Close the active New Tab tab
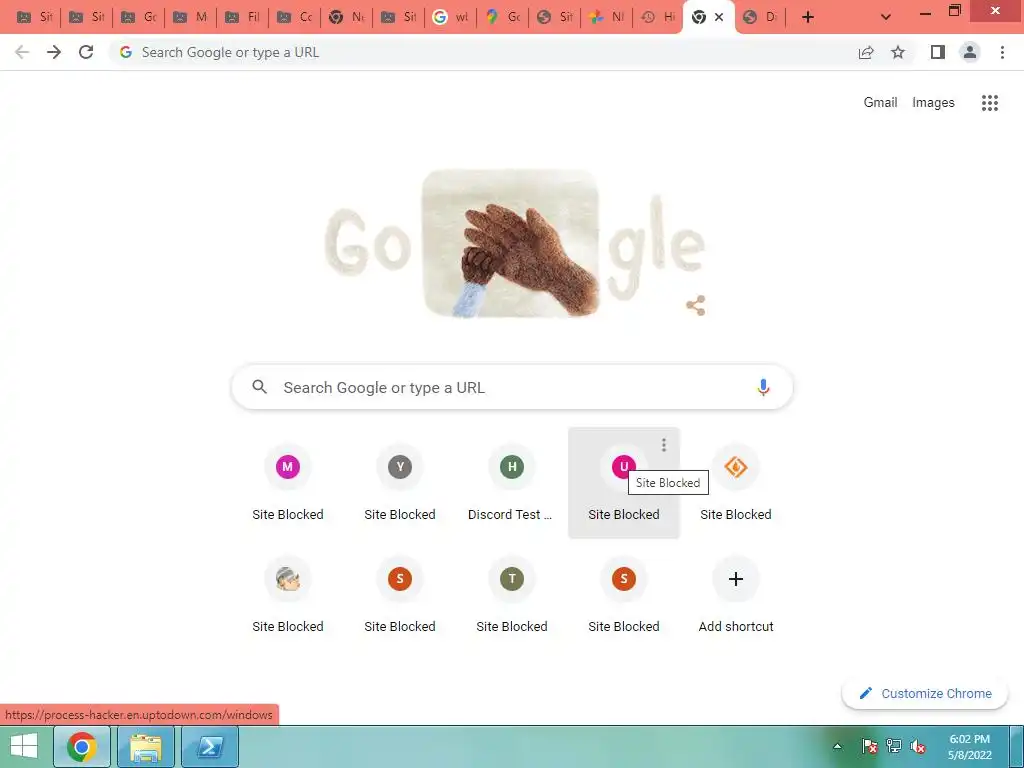The height and width of the screenshot is (768, 1024). click(719, 17)
